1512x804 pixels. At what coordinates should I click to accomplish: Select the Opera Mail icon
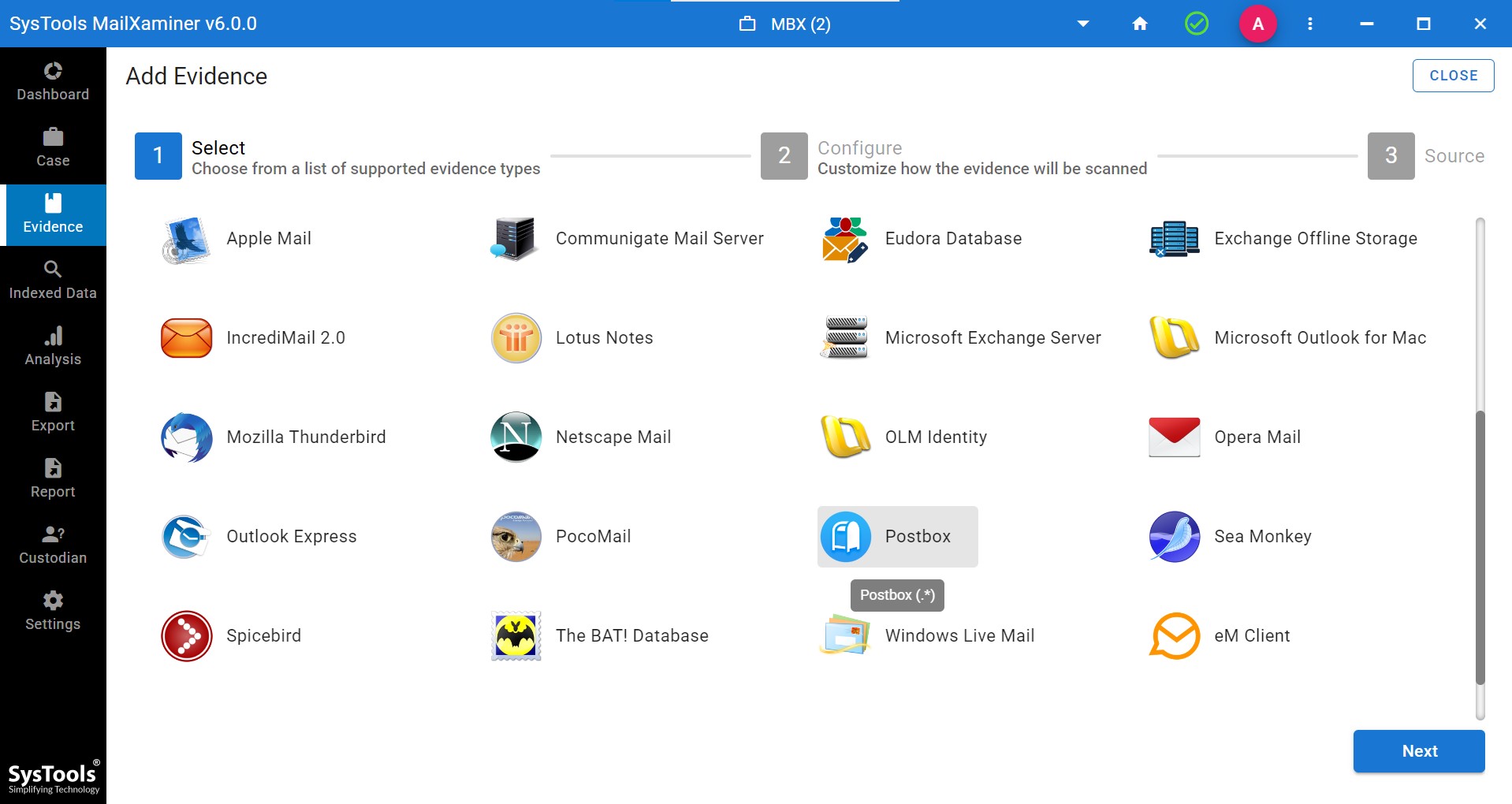pos(1175,437)
